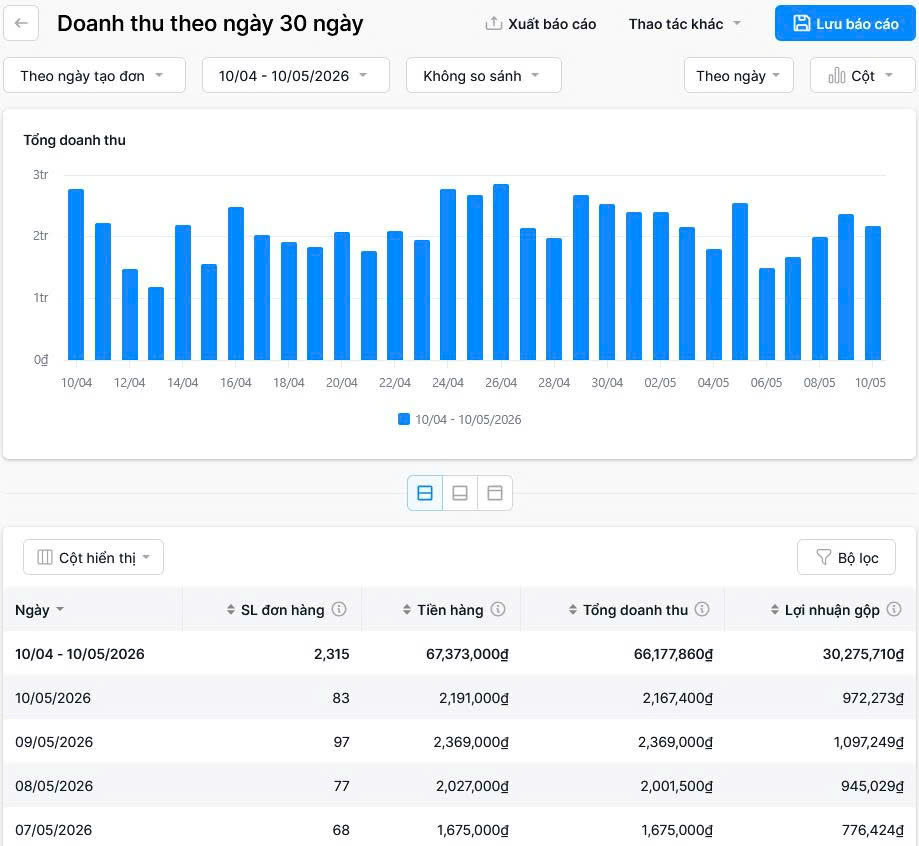The width and height of the screenshot is (919, 846).
Task: Switch to the rightmost layout view toggle
Action: coord(495,493)
